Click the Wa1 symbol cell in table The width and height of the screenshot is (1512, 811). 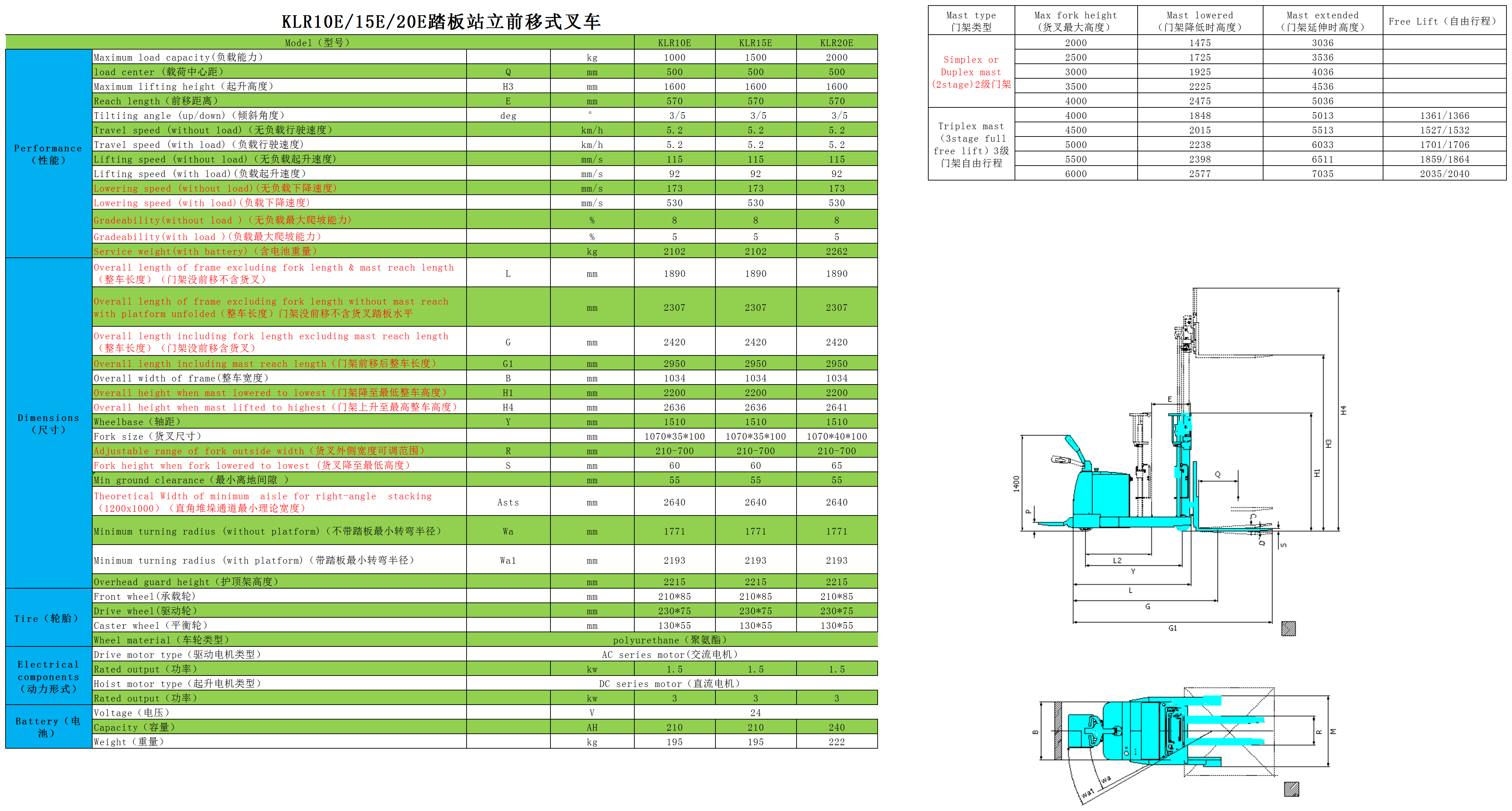point(508,561)
